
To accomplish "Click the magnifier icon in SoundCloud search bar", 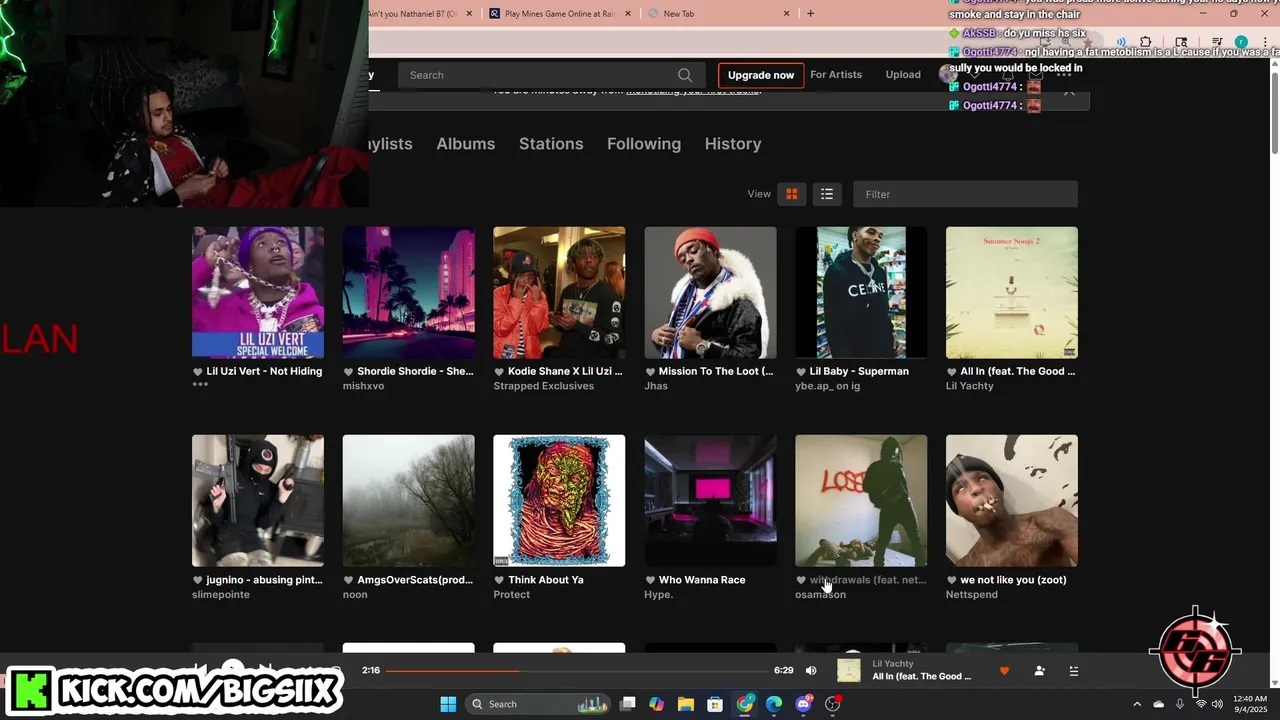I will point(685,75).
